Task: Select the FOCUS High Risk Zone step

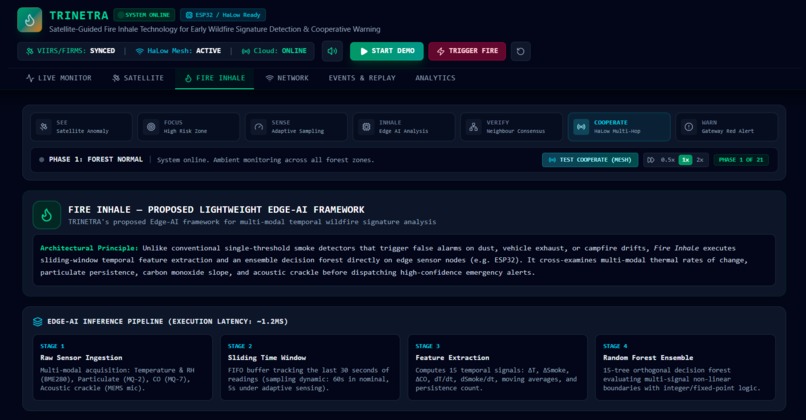Action: pos(189,126)
